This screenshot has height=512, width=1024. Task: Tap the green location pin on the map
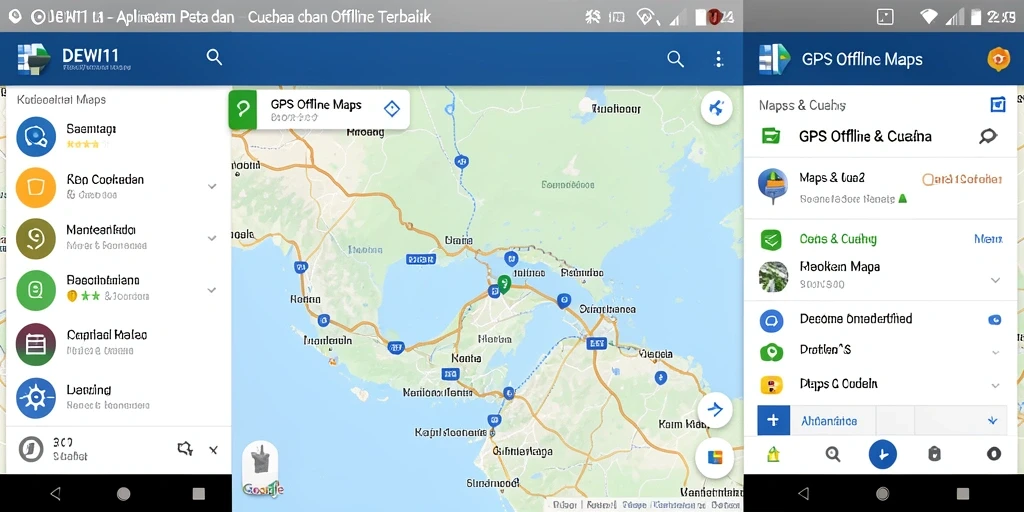pos(504,284)
